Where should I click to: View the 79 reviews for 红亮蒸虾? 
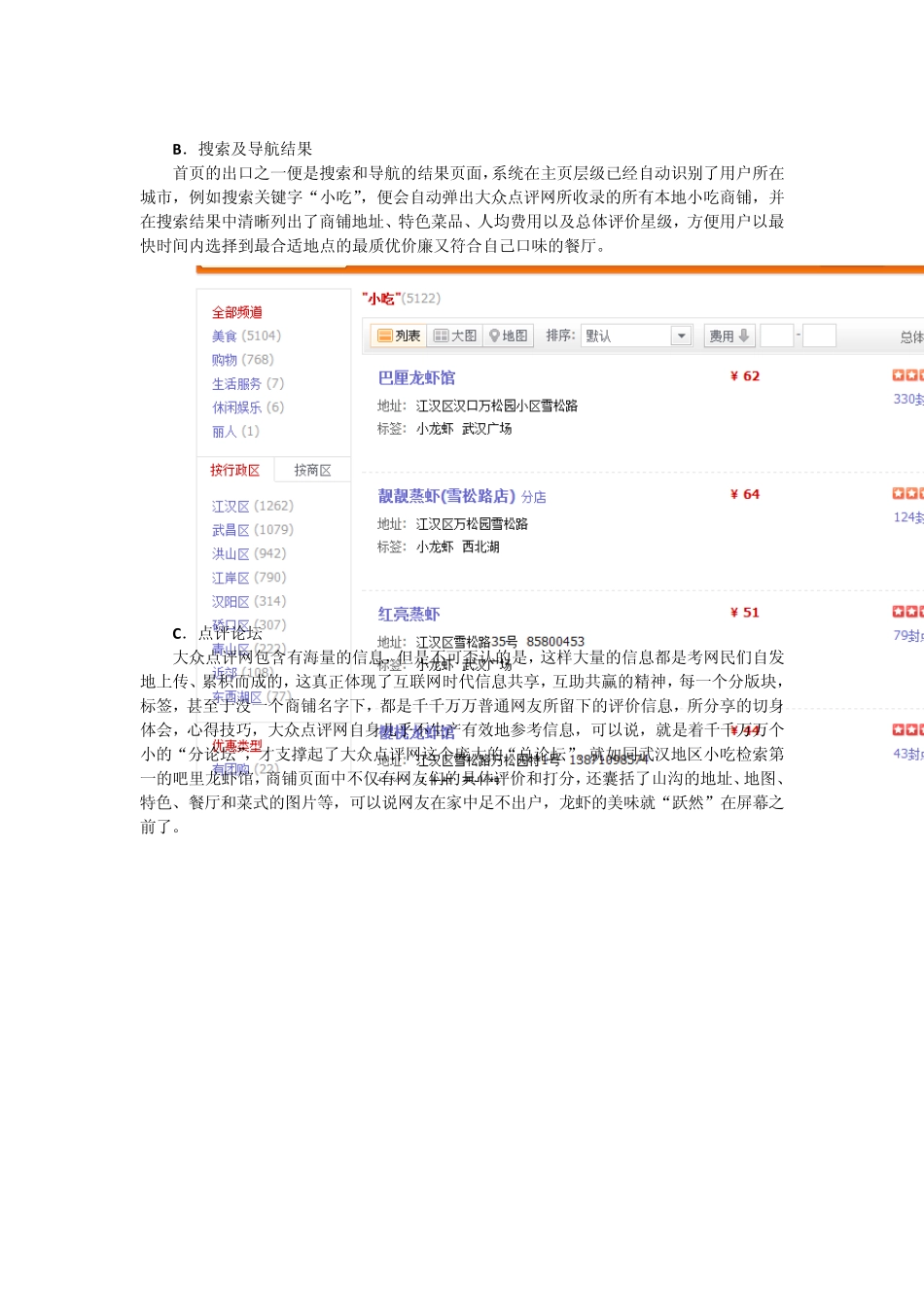point(908,635)
